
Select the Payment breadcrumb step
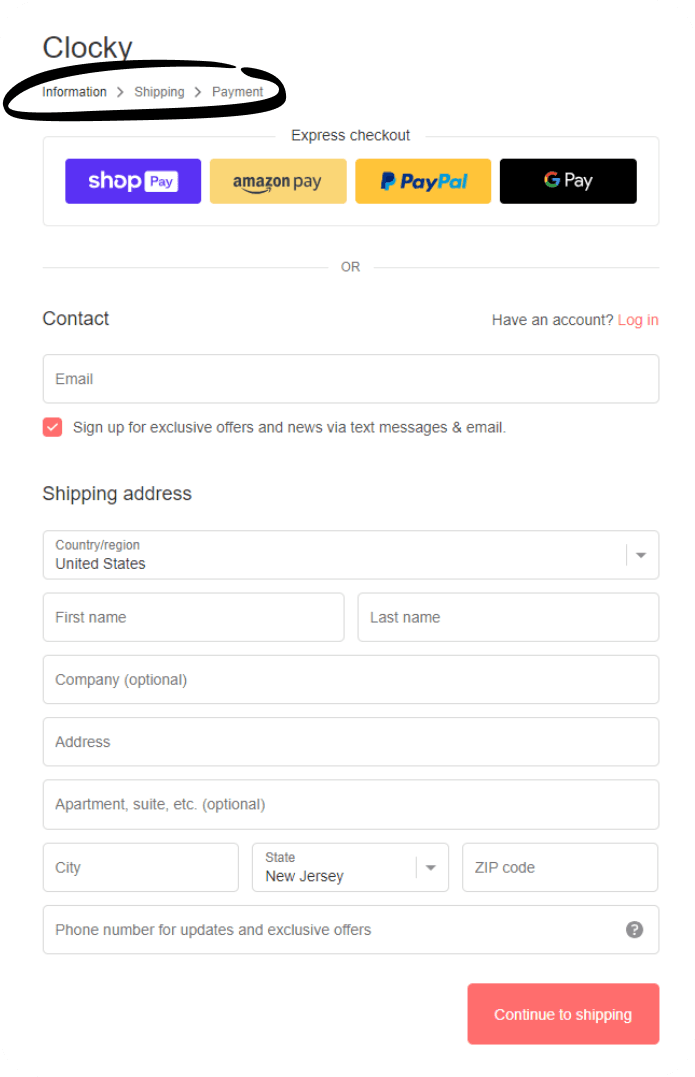(238, 92)
